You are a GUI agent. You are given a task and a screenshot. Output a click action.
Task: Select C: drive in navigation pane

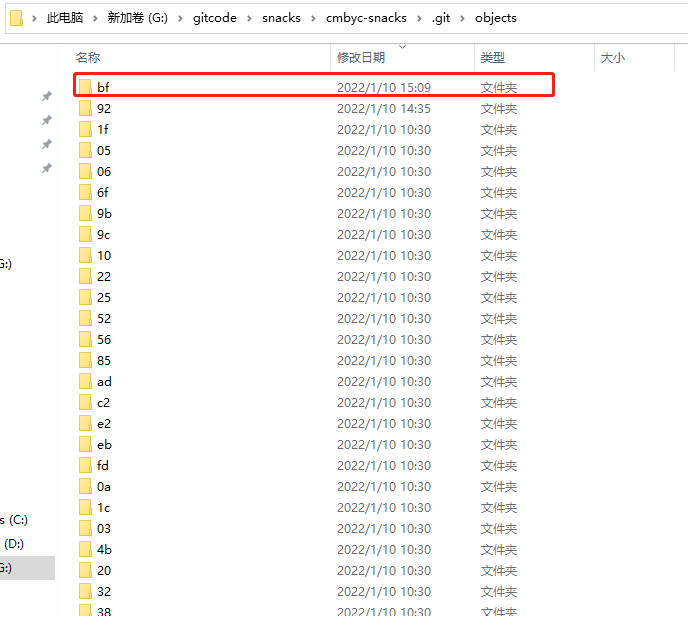tap(14, 520)
